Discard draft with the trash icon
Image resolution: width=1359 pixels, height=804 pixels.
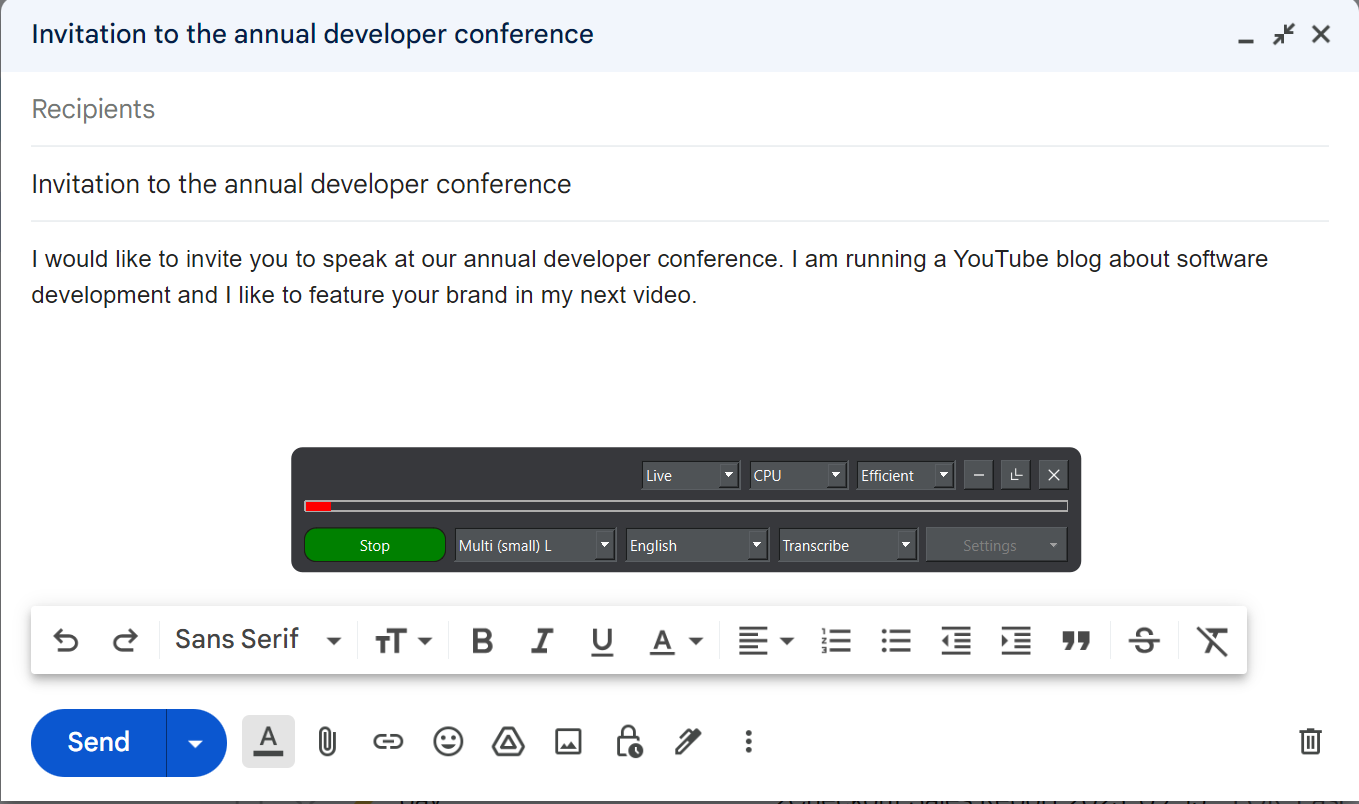tap(1310, 741)
